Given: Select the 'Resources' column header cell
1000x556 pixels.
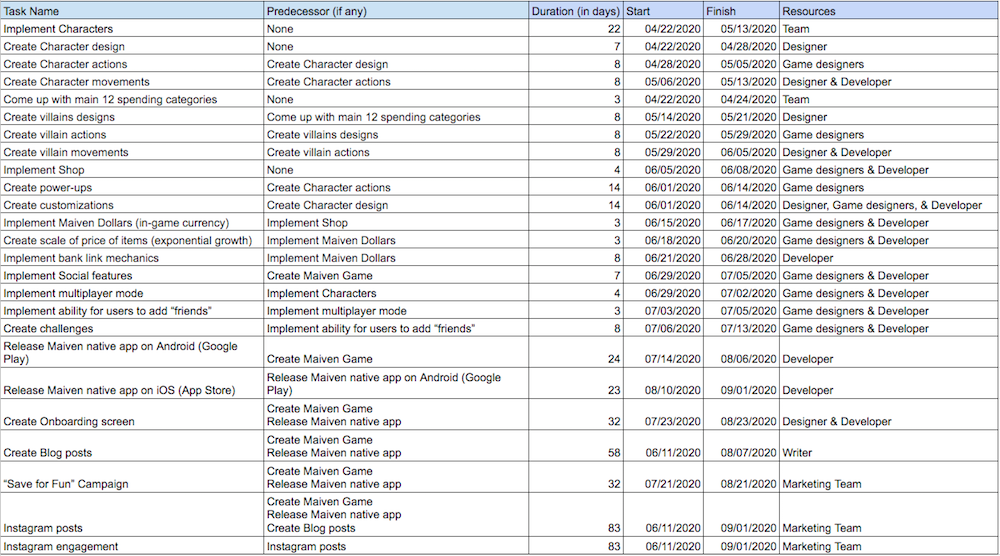Looking at the screenshot, I should (889, 11).
